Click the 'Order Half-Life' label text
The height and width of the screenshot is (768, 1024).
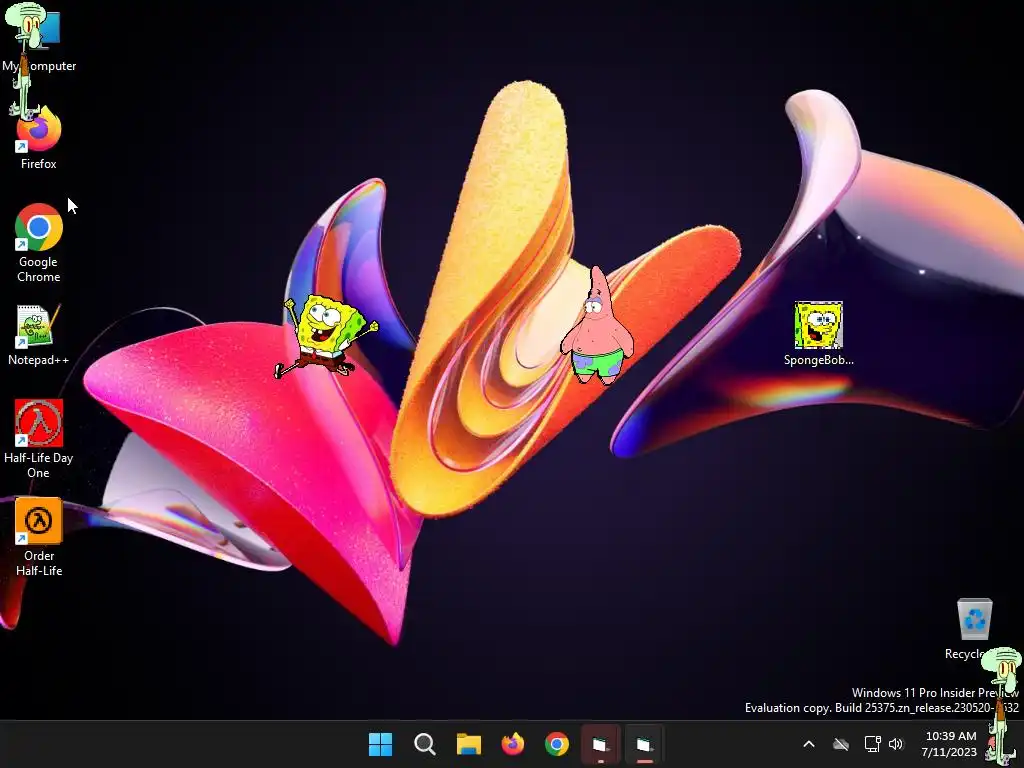click(x=39, y=563)
